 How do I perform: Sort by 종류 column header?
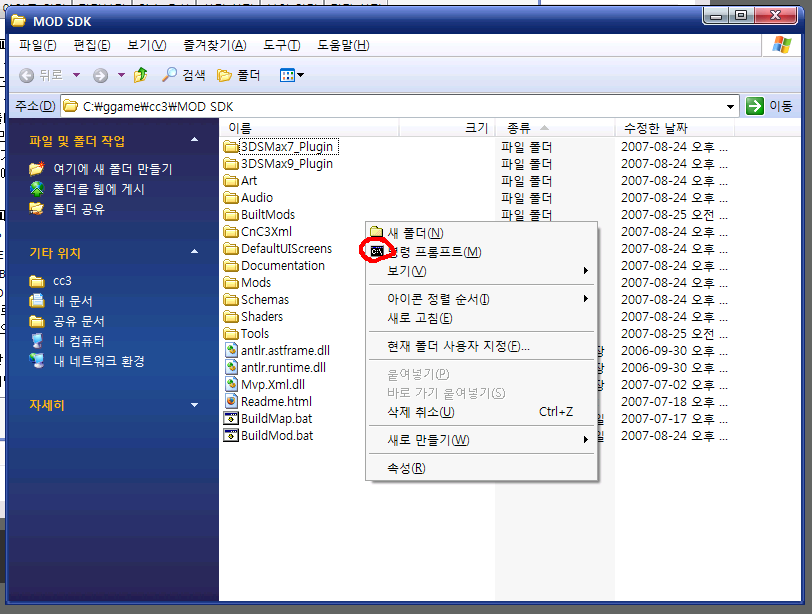pyautogui.click(x=555, y=128)
